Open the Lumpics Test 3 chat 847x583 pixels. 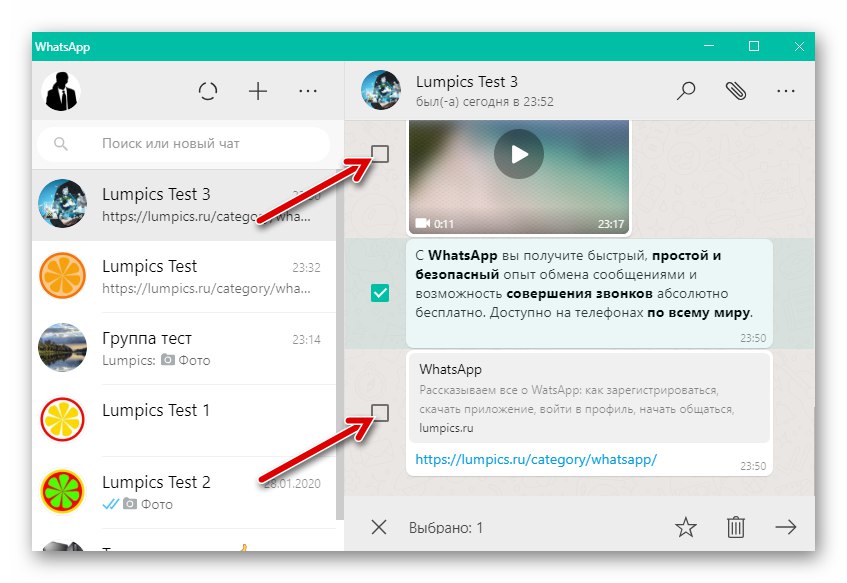click(x=184, y=205)
